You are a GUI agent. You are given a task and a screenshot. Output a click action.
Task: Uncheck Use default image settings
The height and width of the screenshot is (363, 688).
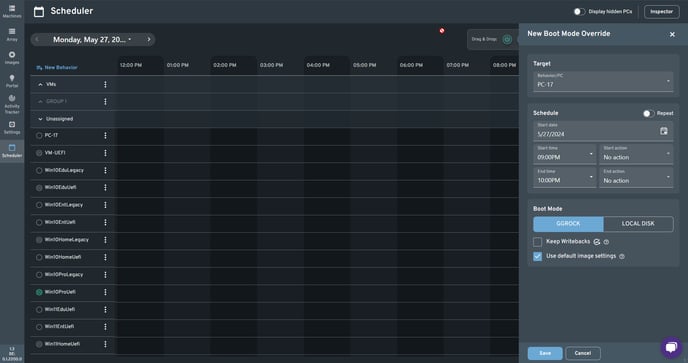tap(538, 256)
